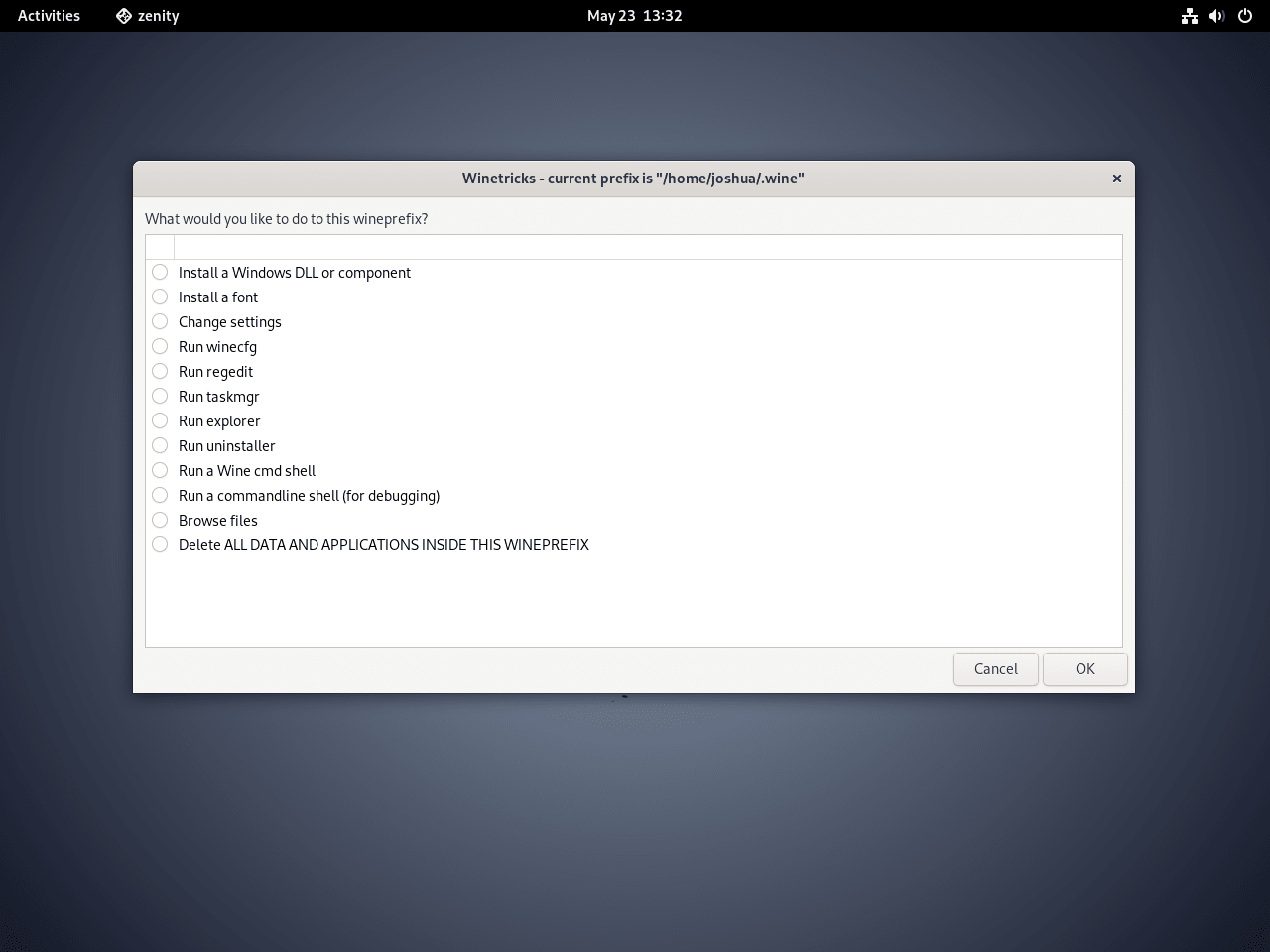Click the volume speaker icon in top bar
Screen dimensions: 1270x952
(1216, 16)
